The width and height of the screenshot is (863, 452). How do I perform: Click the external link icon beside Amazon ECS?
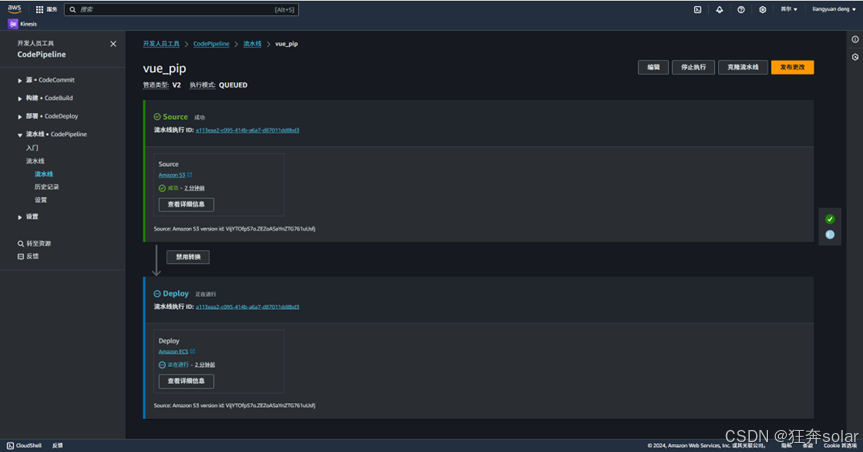[192, 351]
